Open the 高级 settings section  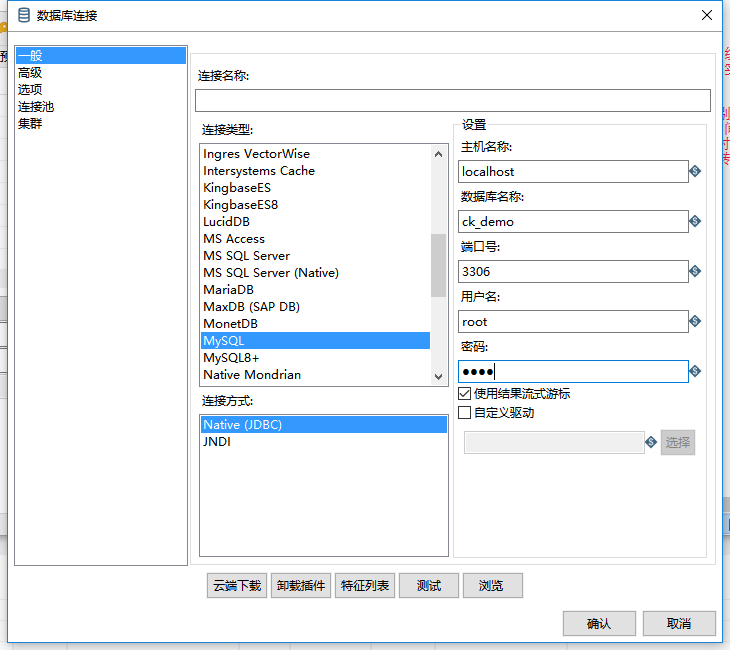[x=30, y=73]
